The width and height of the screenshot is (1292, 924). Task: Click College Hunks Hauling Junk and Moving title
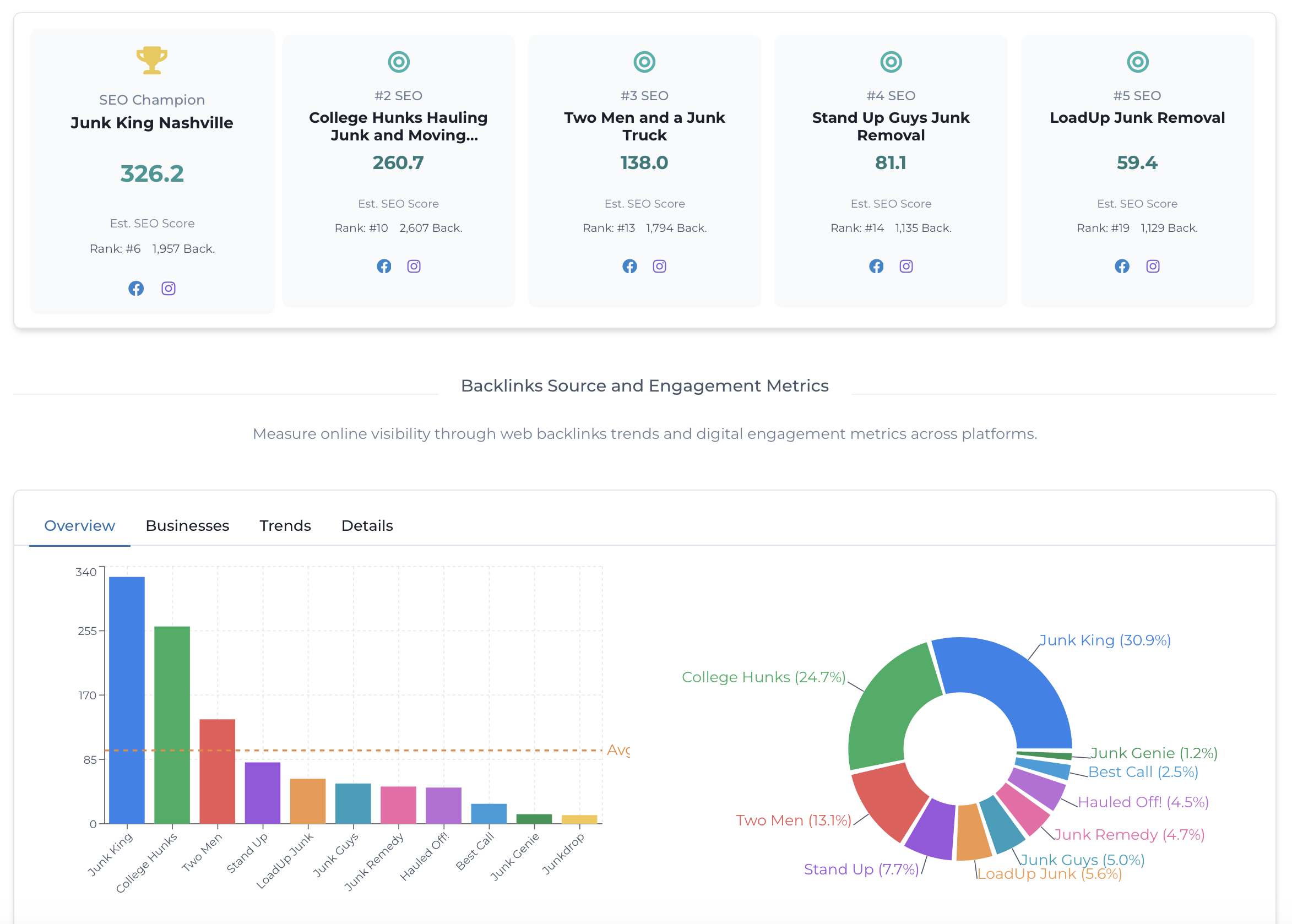pos(398,126)
